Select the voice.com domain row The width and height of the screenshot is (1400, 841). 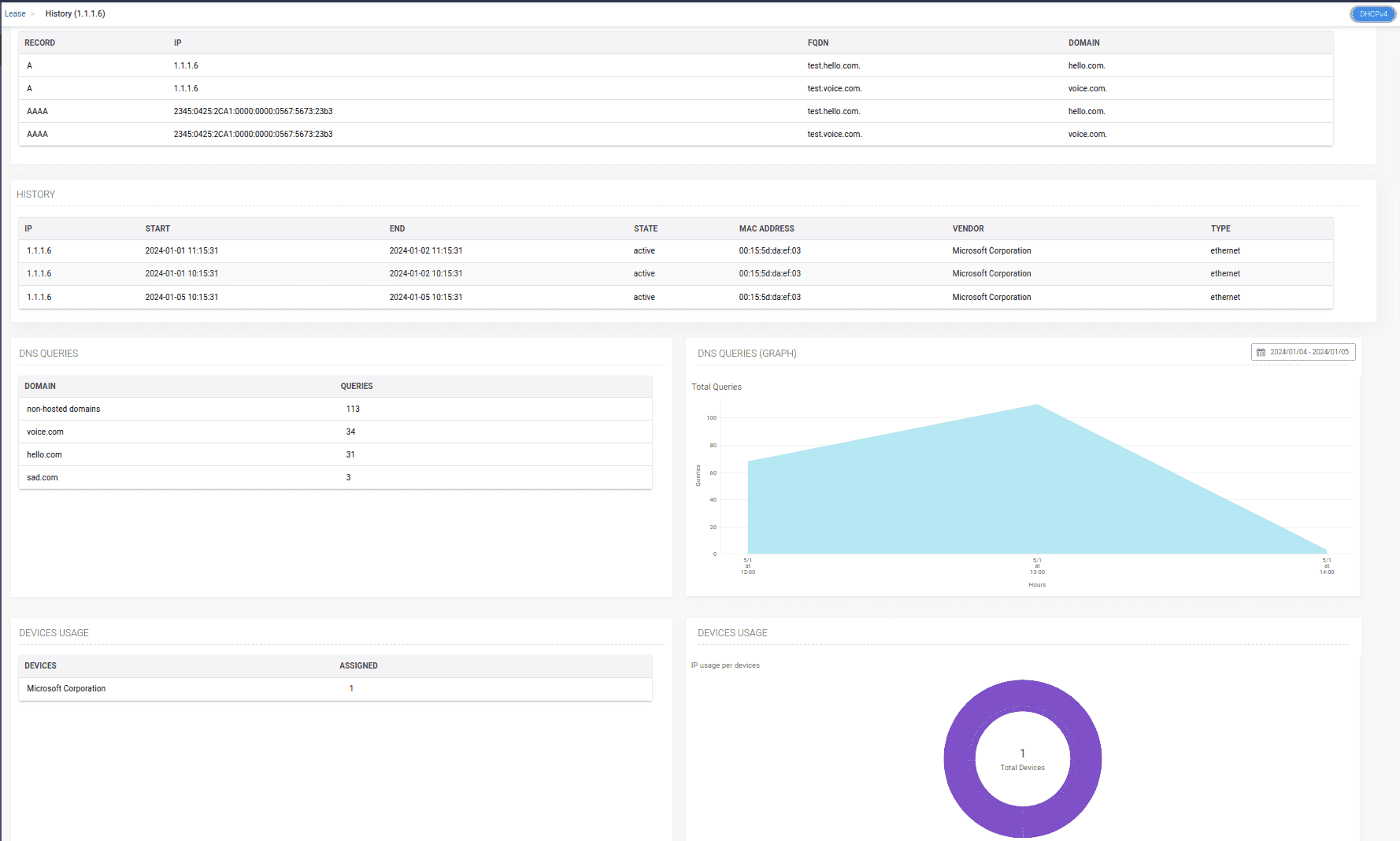pos(45,432)
